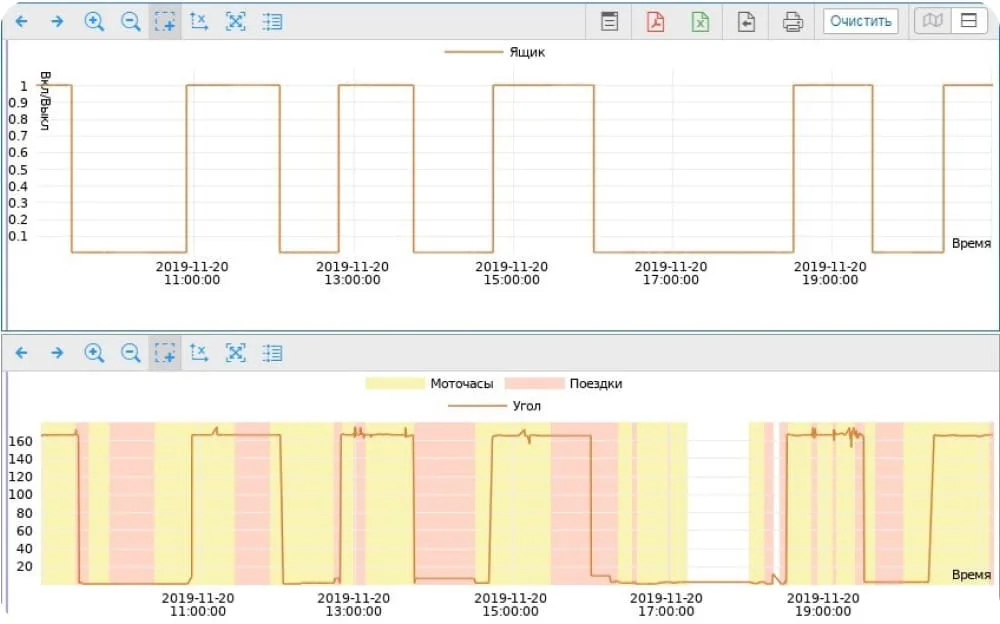Export report to PDF
This screenshot has height=624, width=1000.
(x=655, y=21)
